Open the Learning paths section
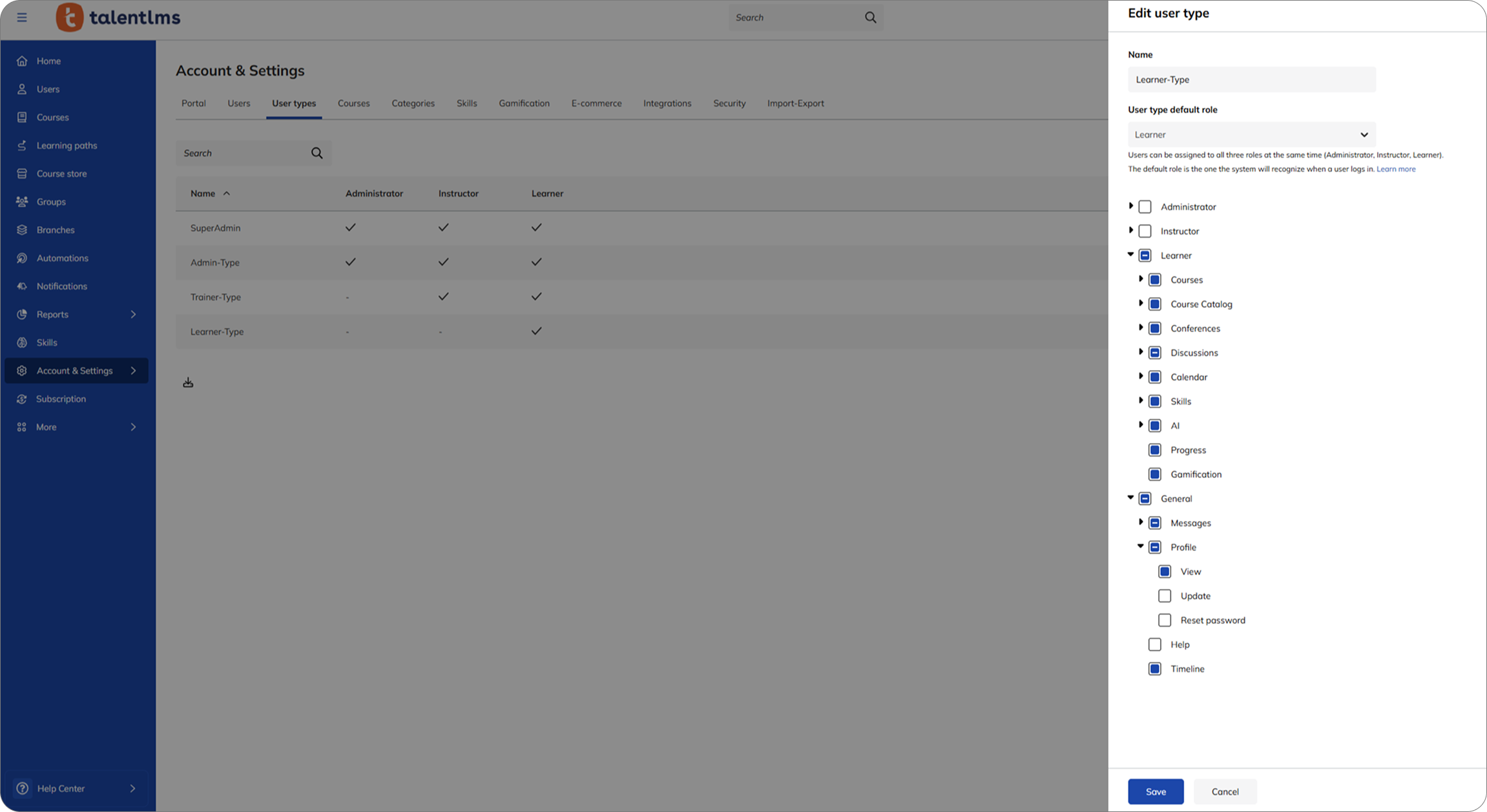Screen dimensions: 1487x812 click(x=67, y=145)
